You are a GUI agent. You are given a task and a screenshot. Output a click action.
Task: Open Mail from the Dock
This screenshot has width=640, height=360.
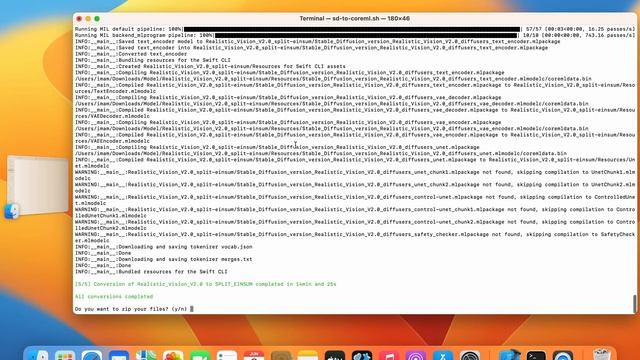(x=119, y=356)
